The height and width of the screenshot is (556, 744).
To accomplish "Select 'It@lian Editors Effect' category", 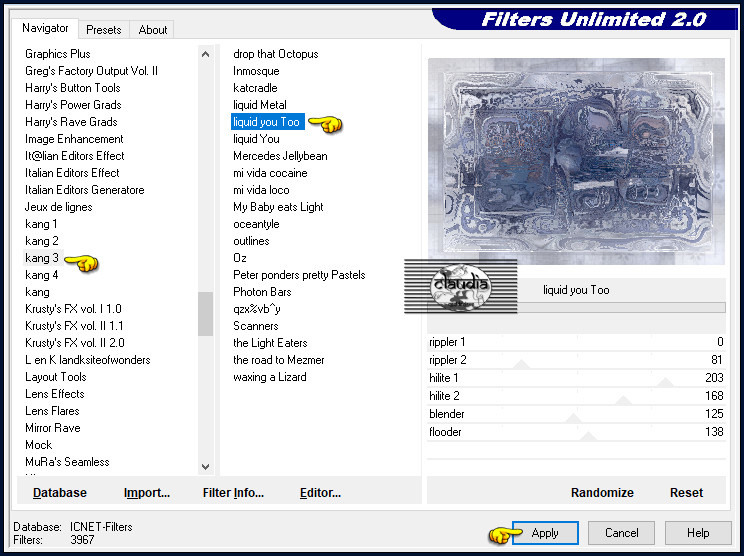I will click(74, 156).
